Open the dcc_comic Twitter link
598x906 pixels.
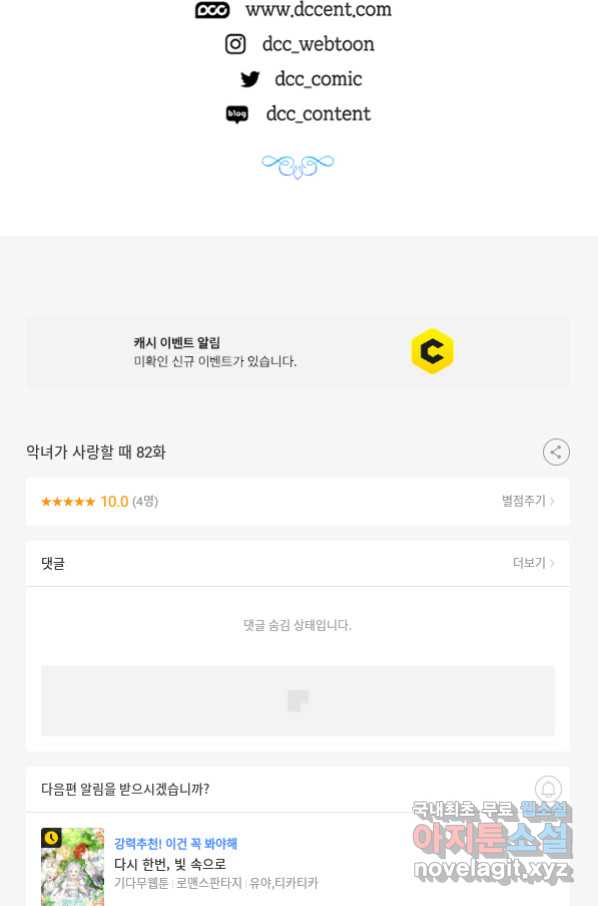point(318,79)
